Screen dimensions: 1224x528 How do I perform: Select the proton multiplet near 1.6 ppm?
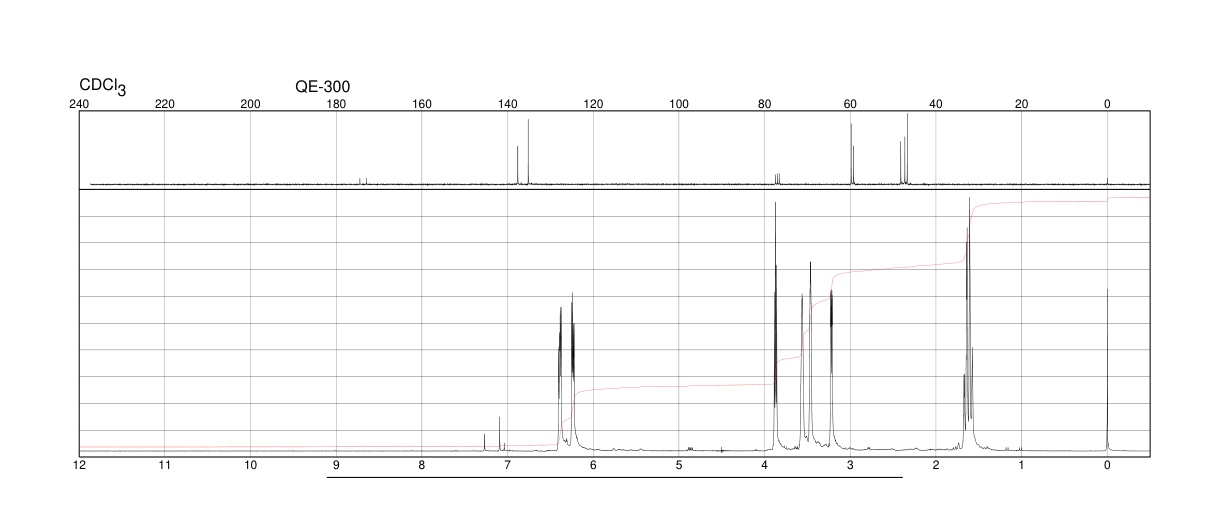click(x=968, y=323)
